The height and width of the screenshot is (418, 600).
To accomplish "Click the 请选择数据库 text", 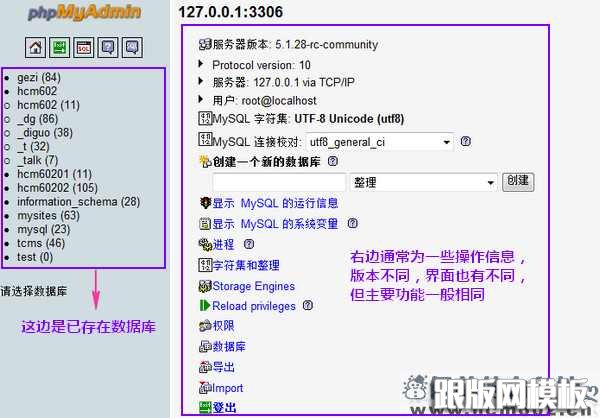I will (34, 291).
